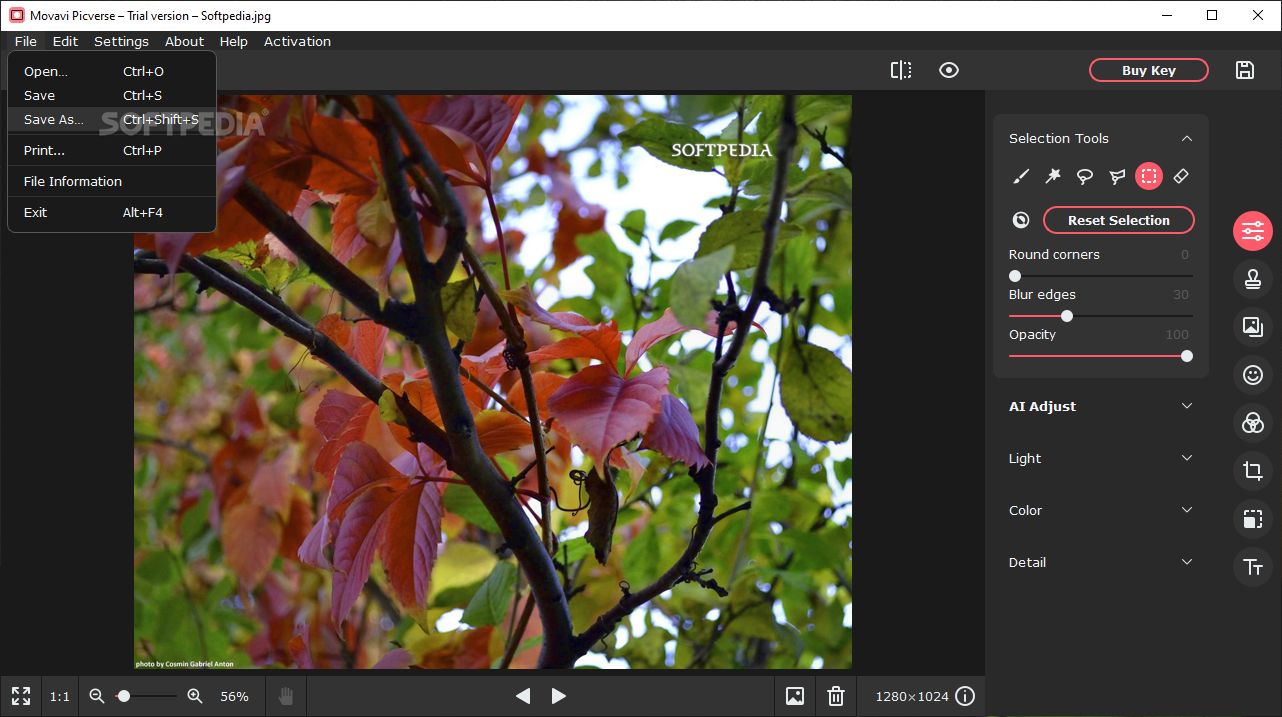Select the Brush selection tool
Viewport: 1282px width, 717px height.
point(1021,176)
